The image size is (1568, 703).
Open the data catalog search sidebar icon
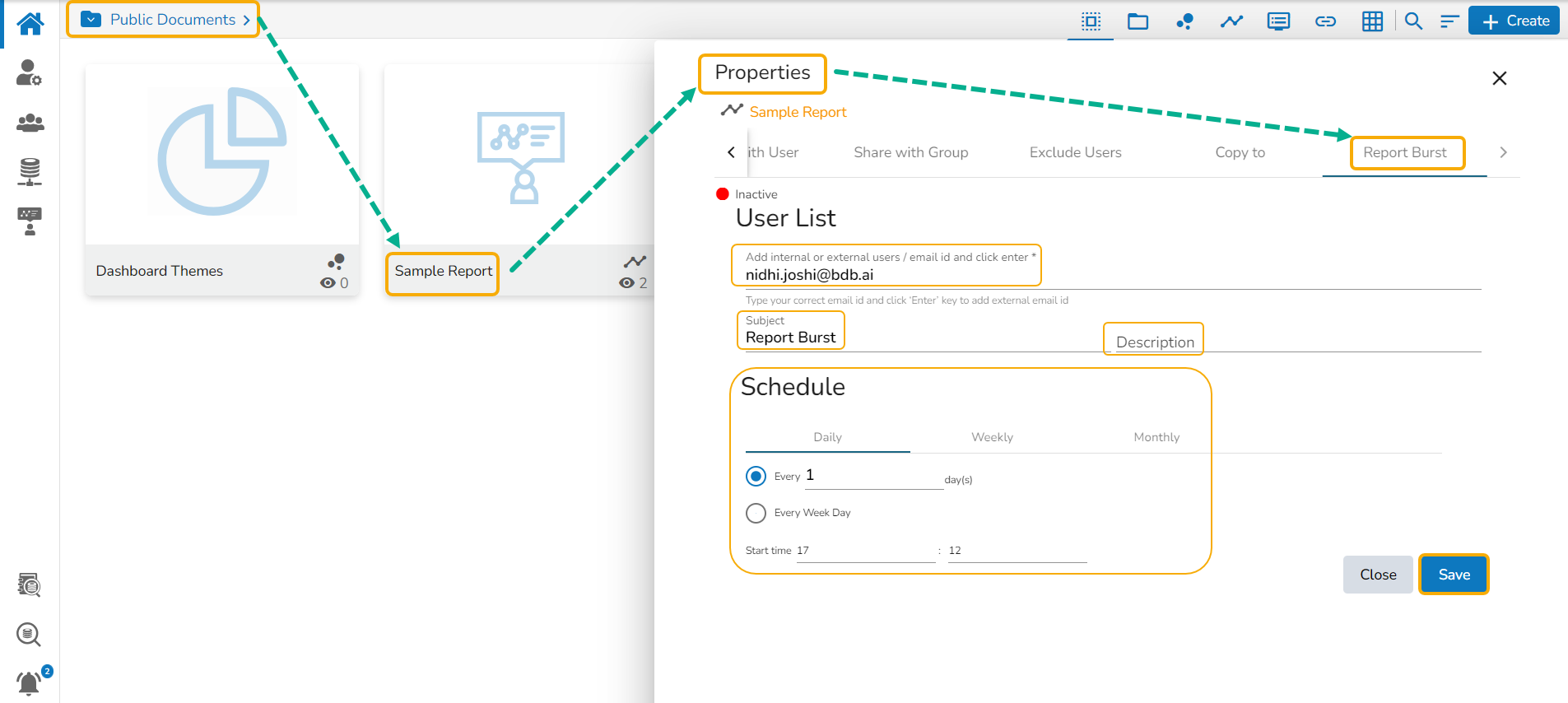pyautogui.click(x=30, y=584)
